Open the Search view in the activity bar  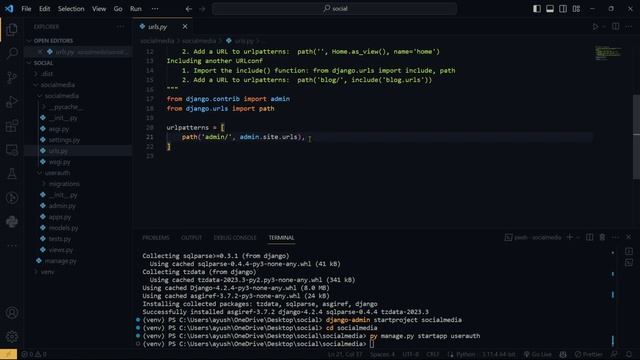[12, 53]
